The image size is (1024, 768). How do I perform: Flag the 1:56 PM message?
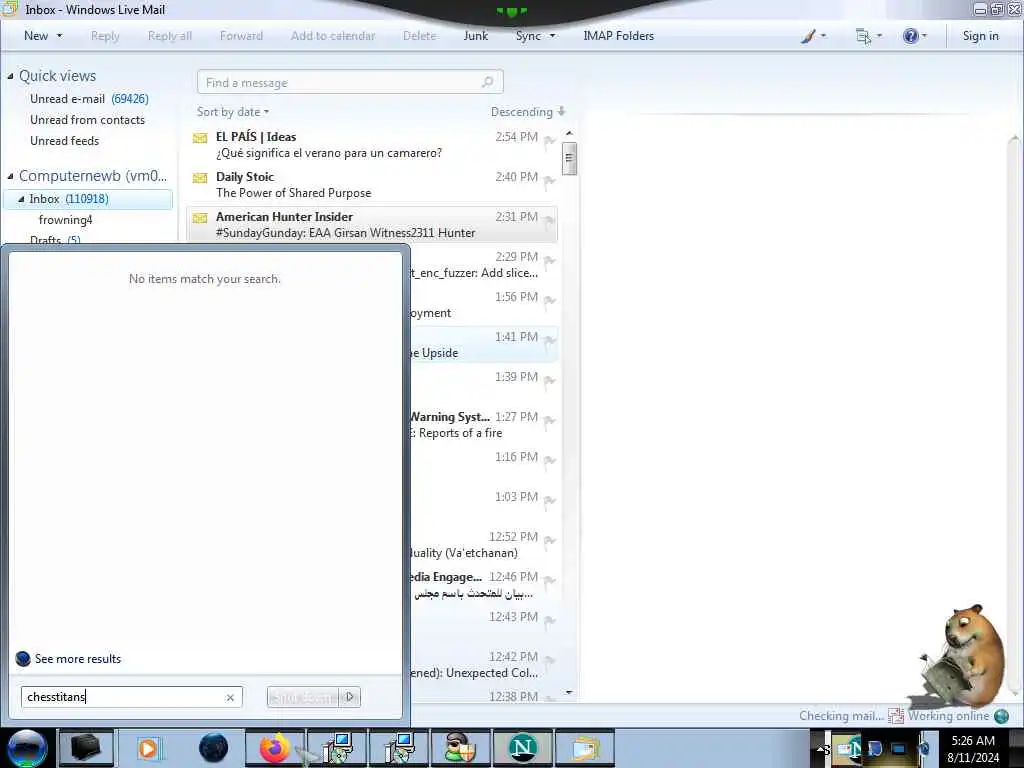tap(550, 300)
